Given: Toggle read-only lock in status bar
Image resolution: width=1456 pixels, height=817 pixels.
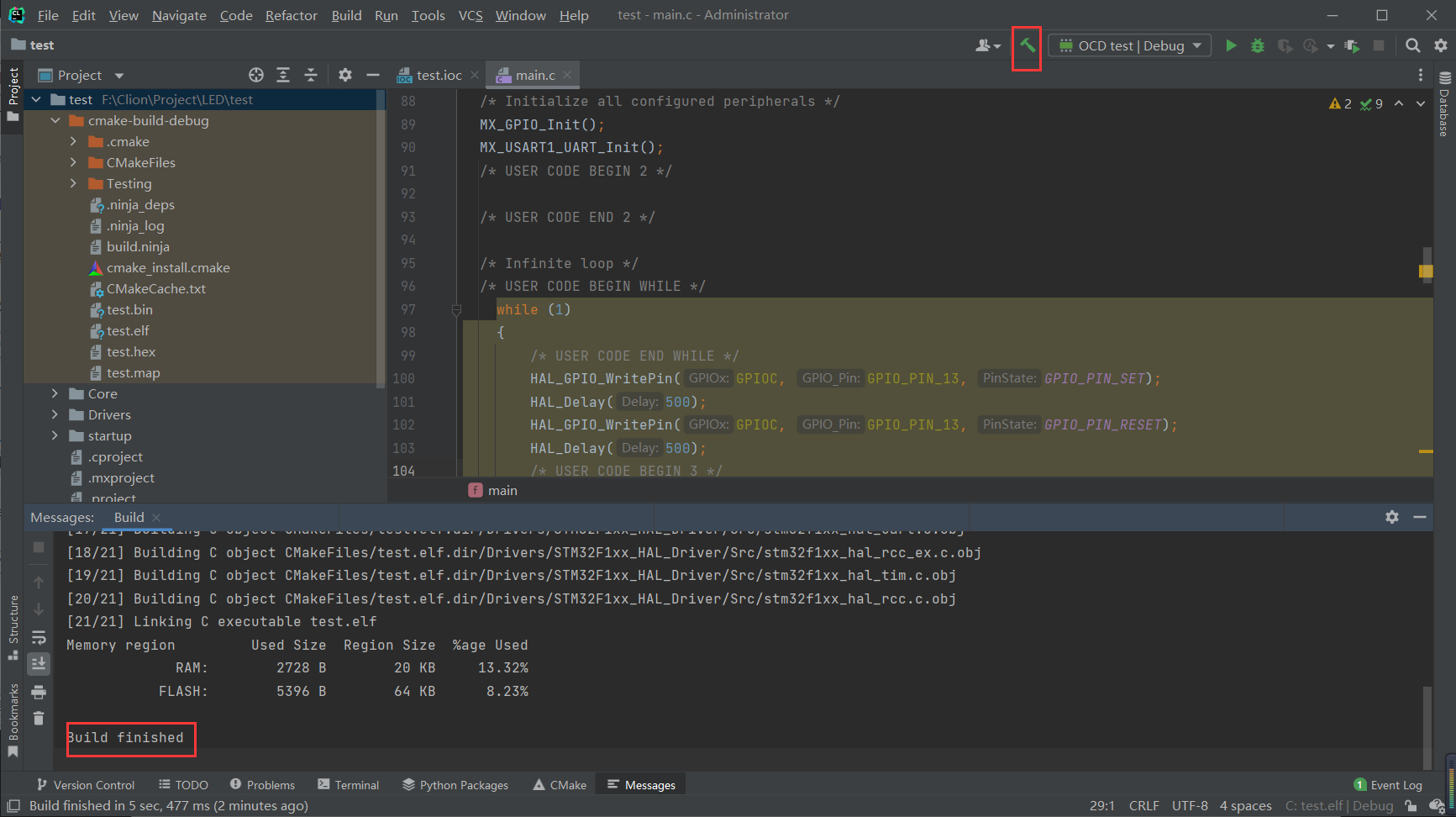Looking at the screenshot, I should pos(1411,805).
